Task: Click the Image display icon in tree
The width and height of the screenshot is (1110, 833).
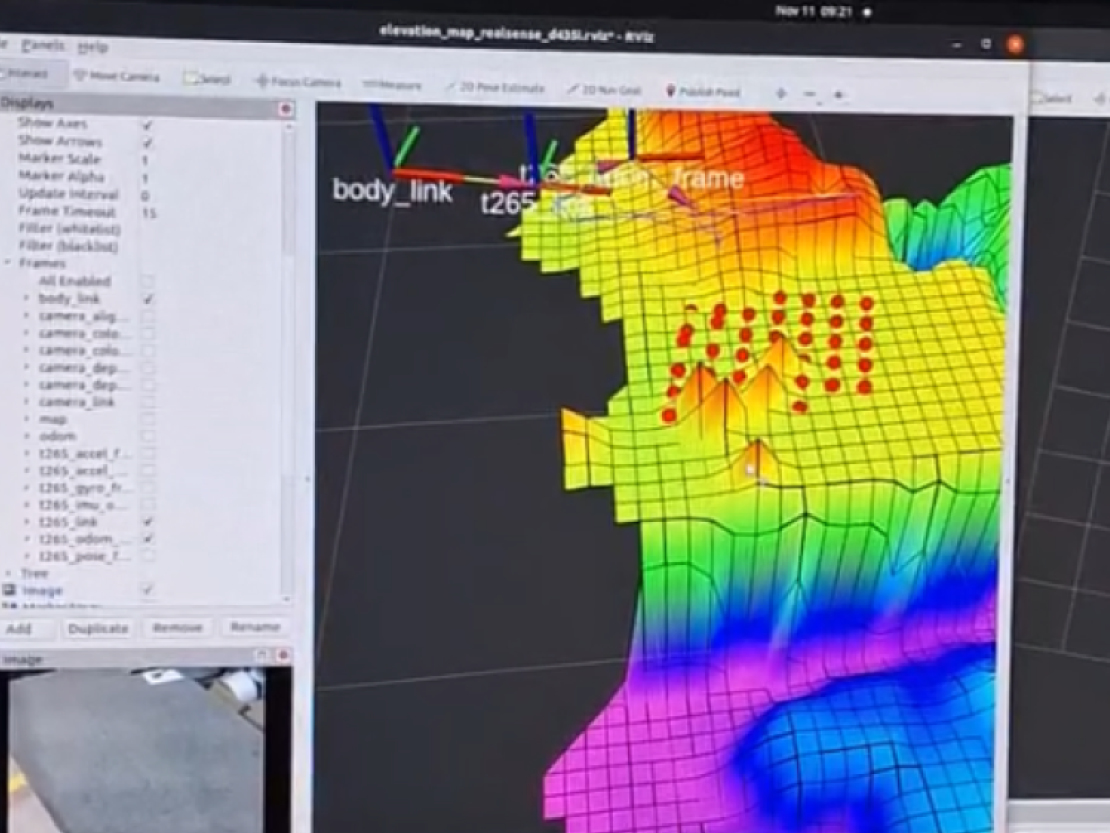Action: pos(9,590)
